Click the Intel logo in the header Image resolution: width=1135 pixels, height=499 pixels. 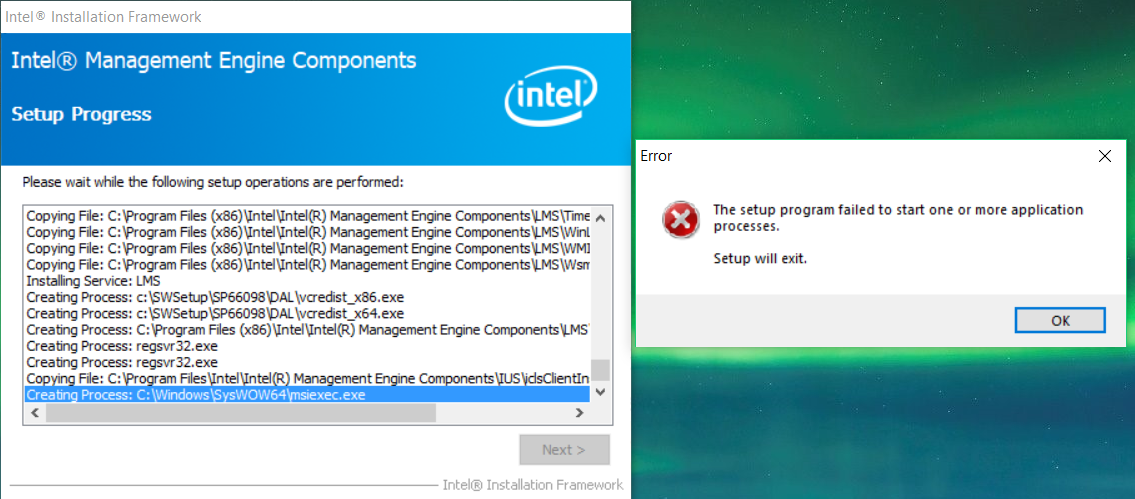[551, 100]
